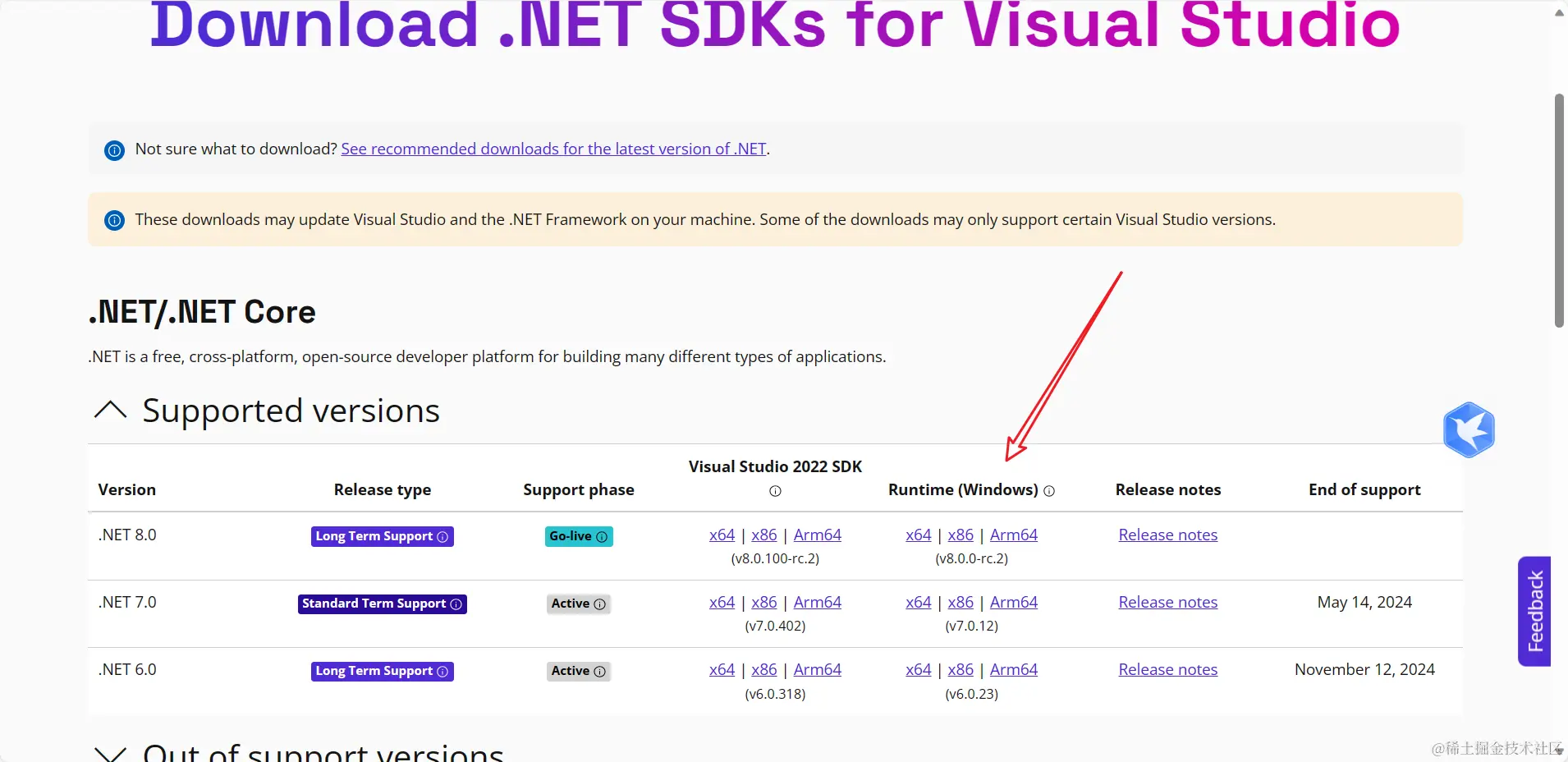Viewport: 1568px width, 762px height.
Task: Click the '.NET 7.0' version cell
Action: click(127, 602)
